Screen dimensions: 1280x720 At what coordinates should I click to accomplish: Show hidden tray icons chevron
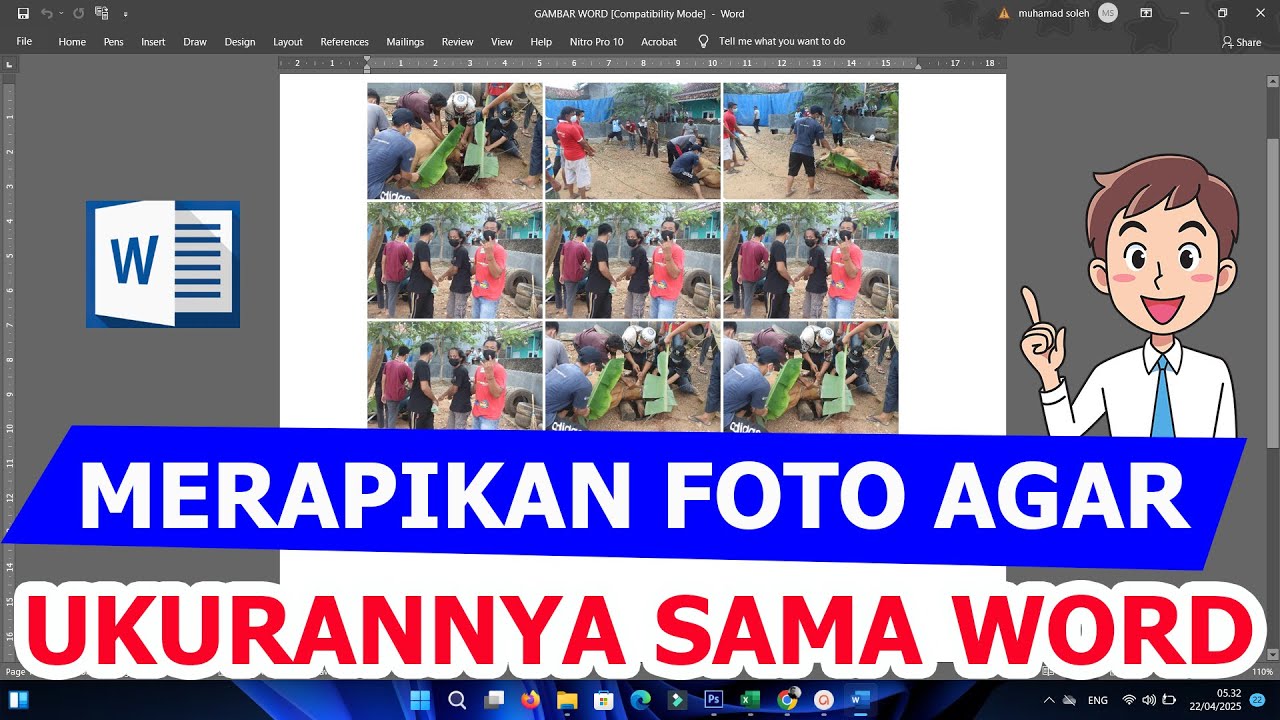[1048, 700]
